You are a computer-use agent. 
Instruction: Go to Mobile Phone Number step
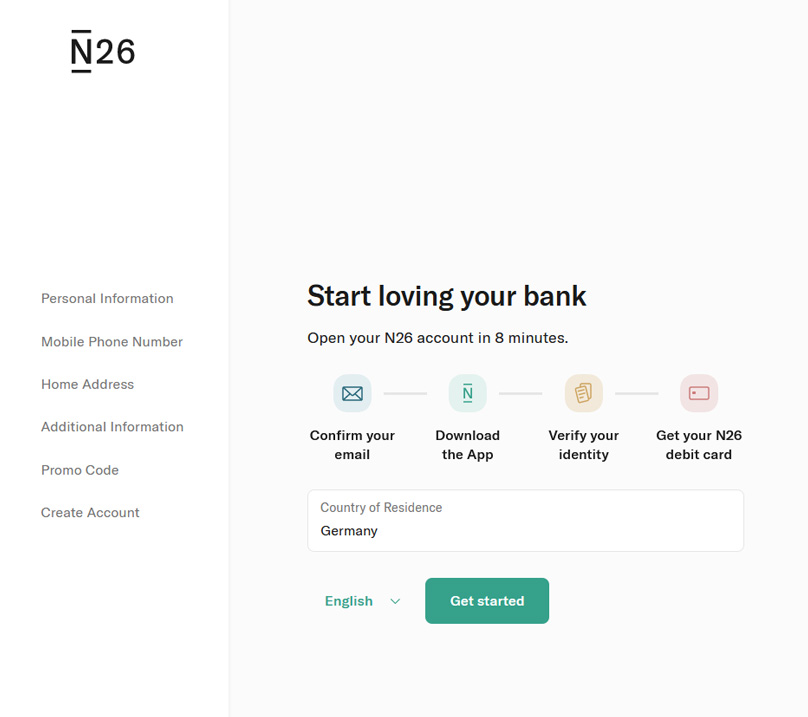point(112,342)
